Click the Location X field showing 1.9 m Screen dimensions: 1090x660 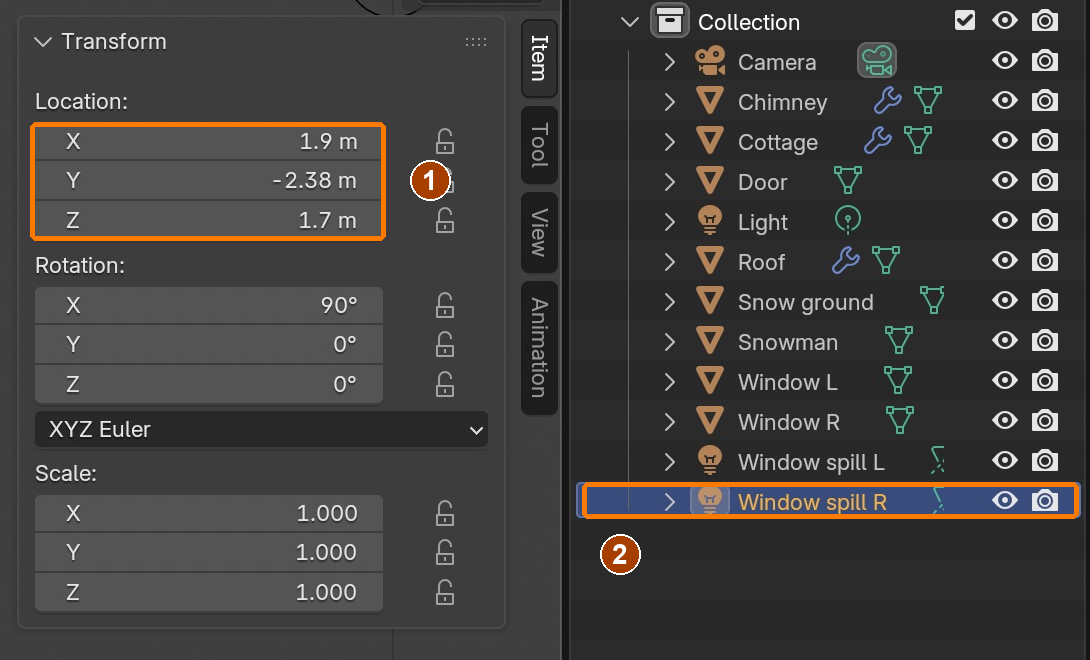point(209,141)
